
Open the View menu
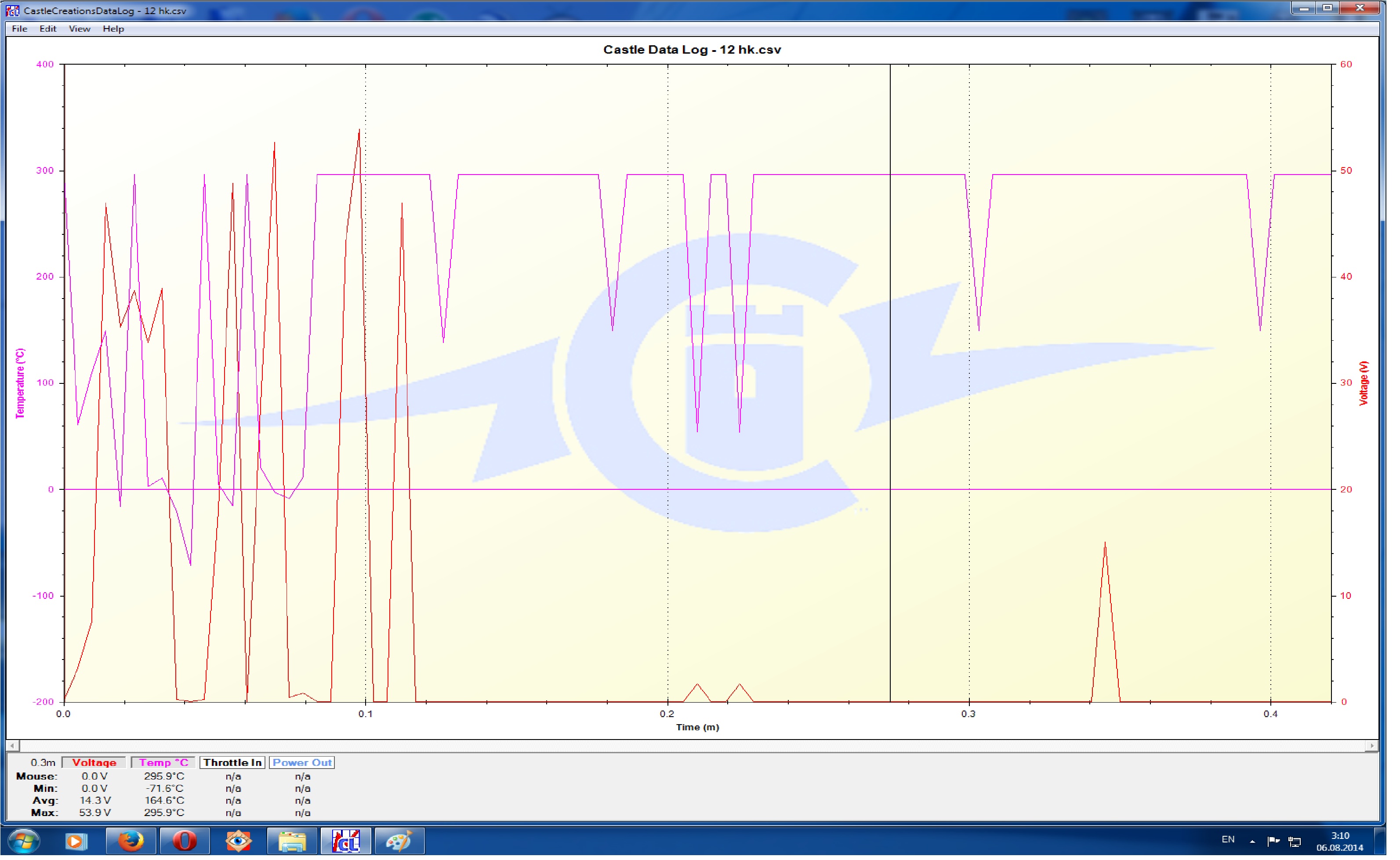pos(80,29)
